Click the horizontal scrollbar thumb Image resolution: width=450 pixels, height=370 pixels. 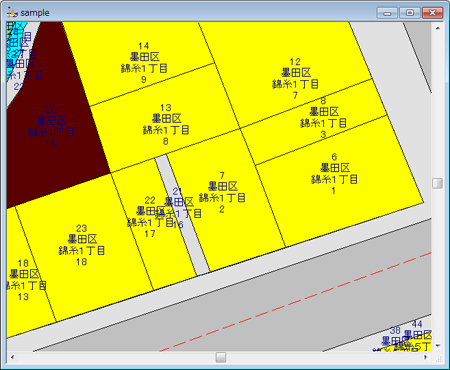point(221,357)
